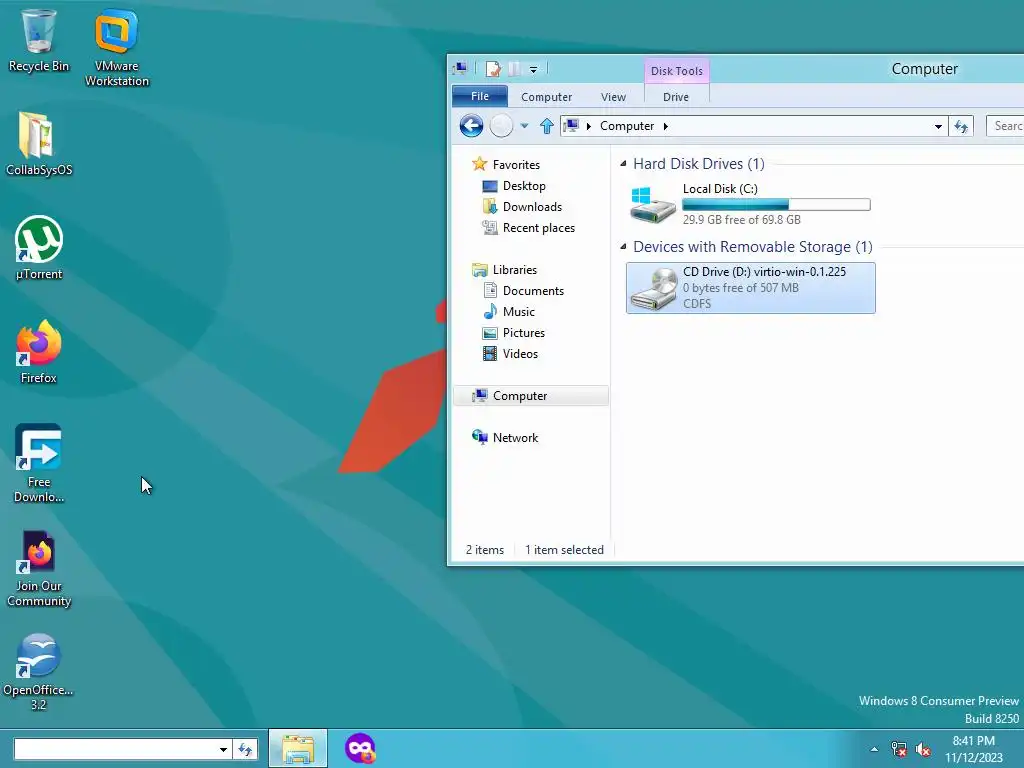Click '2 items' in status bar
Viewport: 1024px width, 768px height.
pyautogui.click(x=485, y=550)
